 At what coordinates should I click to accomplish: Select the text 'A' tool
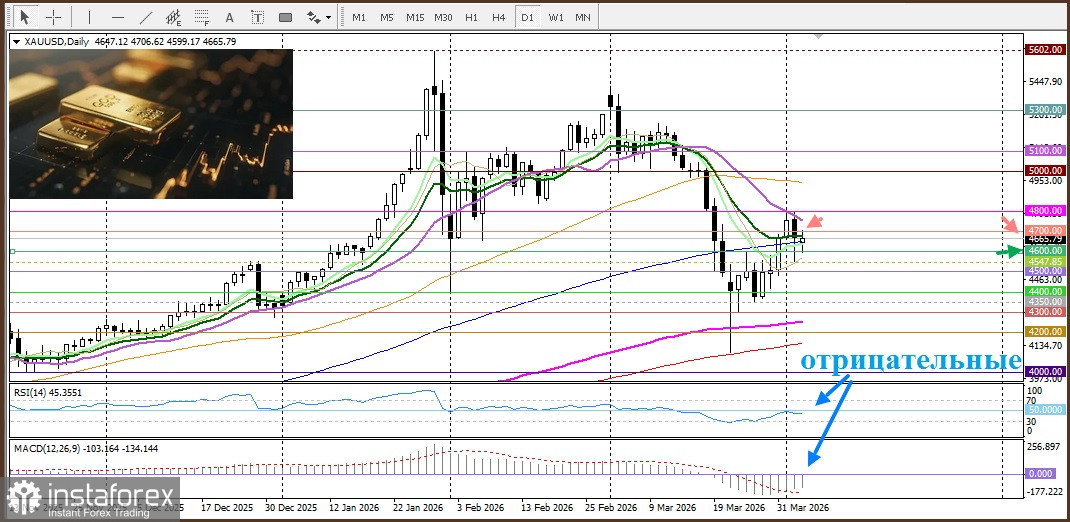tap(230, 17)
